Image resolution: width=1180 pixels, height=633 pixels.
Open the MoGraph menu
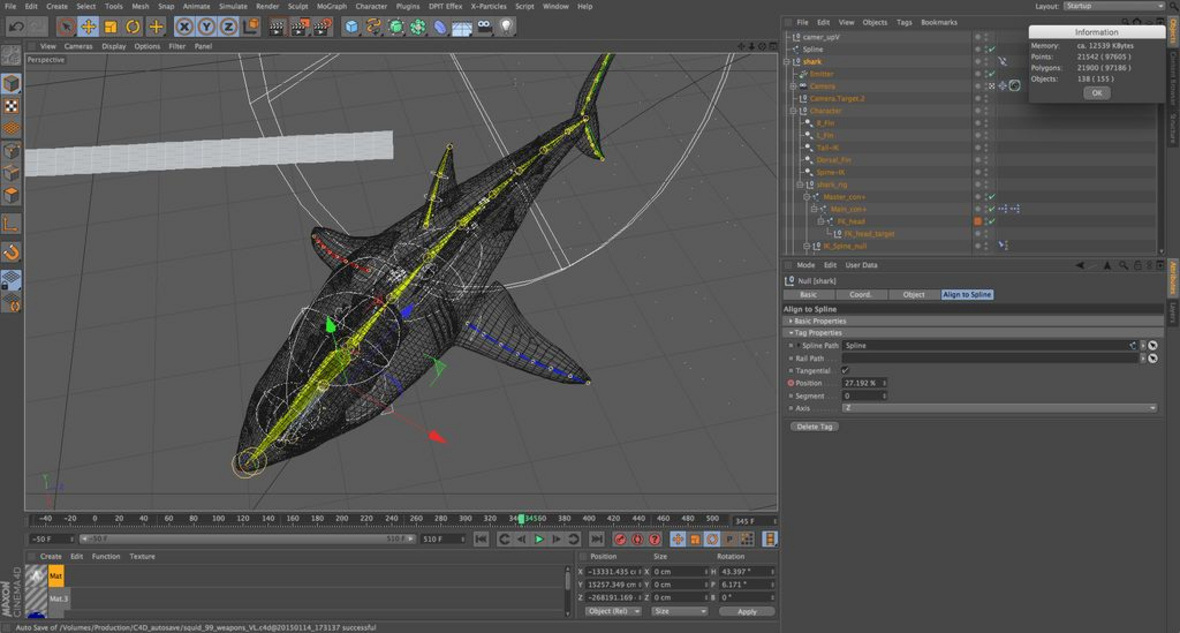pyautogui.click(x=331, y=6)
